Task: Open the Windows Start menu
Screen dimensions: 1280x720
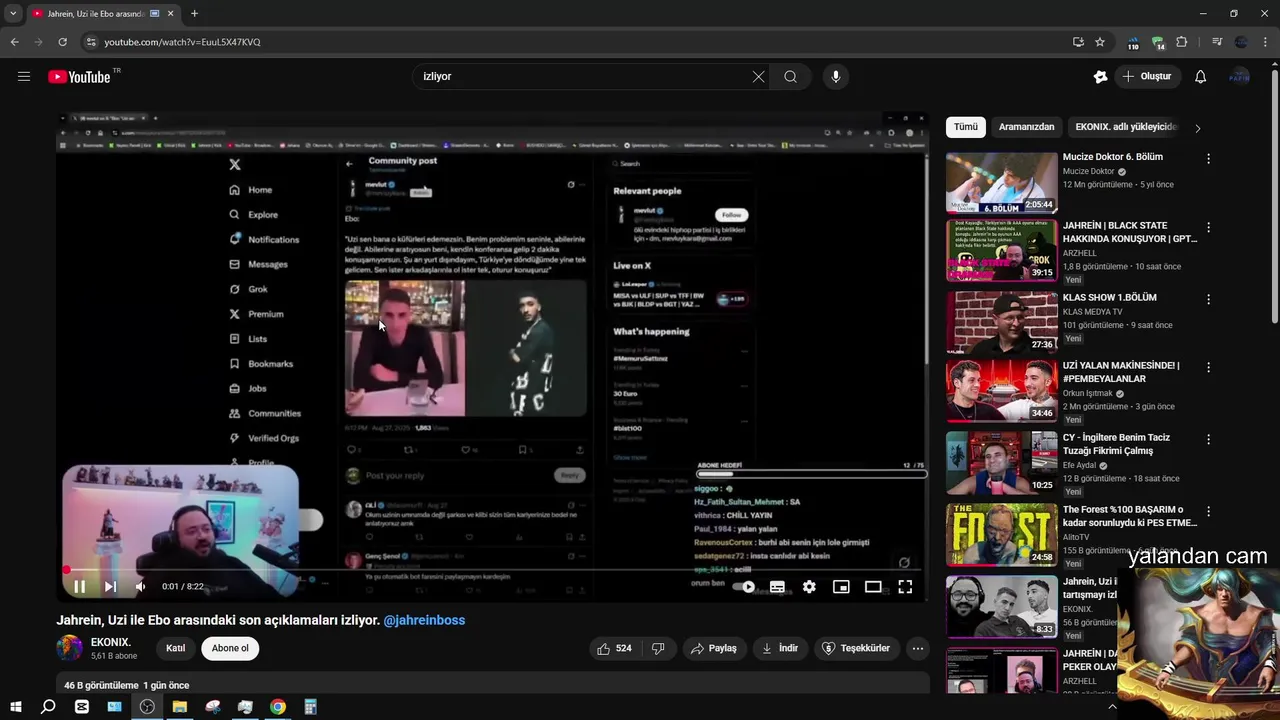Action: [x=16, y=707]
